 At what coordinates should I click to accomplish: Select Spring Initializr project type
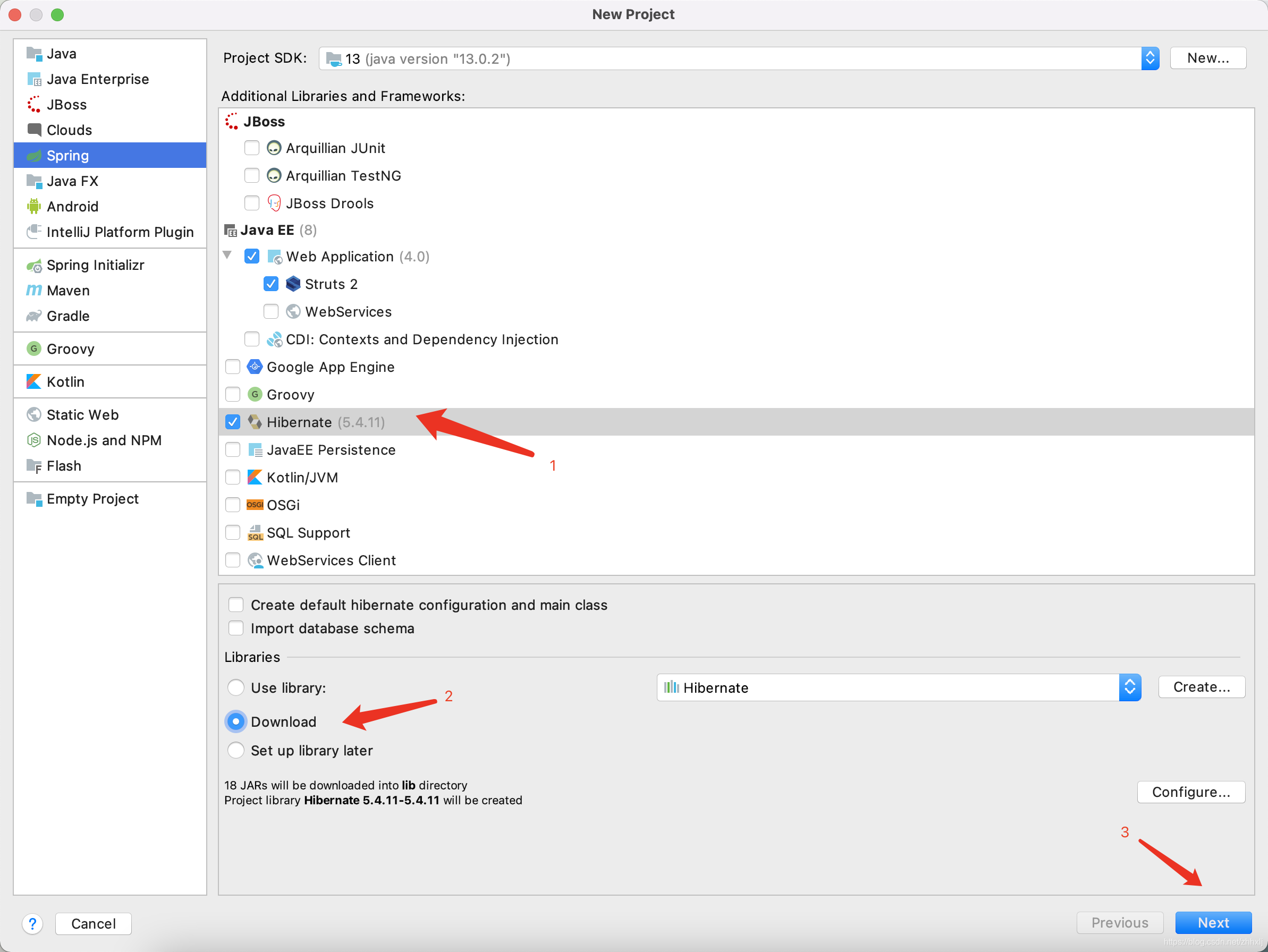point(95,266)
